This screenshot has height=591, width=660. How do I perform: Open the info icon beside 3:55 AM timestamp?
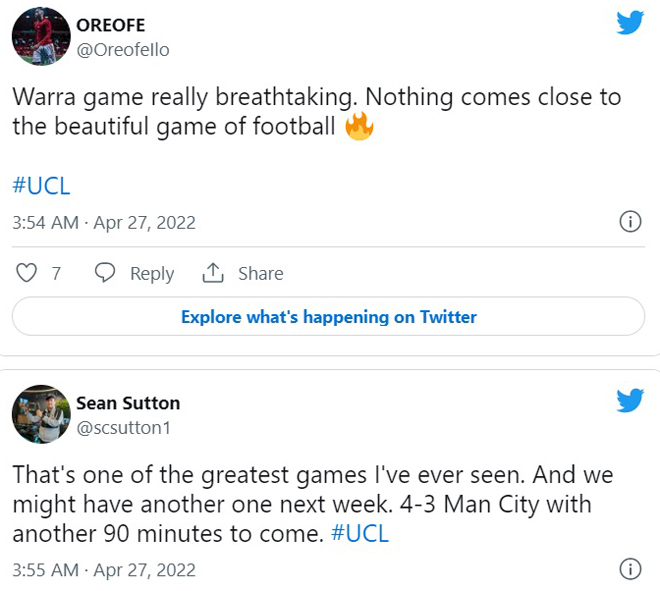tap(630, 569)
